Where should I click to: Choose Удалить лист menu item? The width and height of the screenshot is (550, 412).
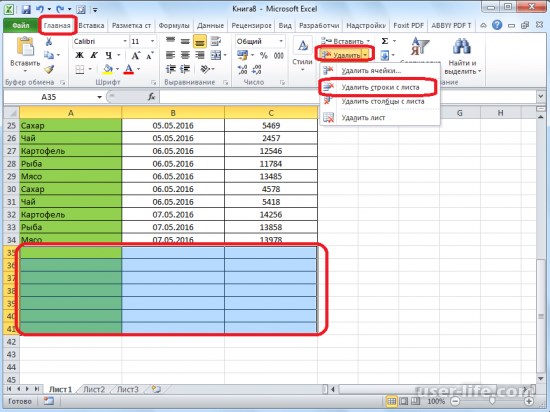[380, 118]
